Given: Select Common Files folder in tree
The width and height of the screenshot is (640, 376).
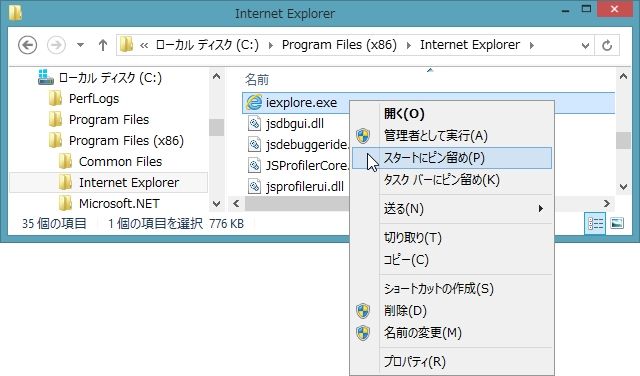Looking at the screenshot, I should [x=120, y=162].
